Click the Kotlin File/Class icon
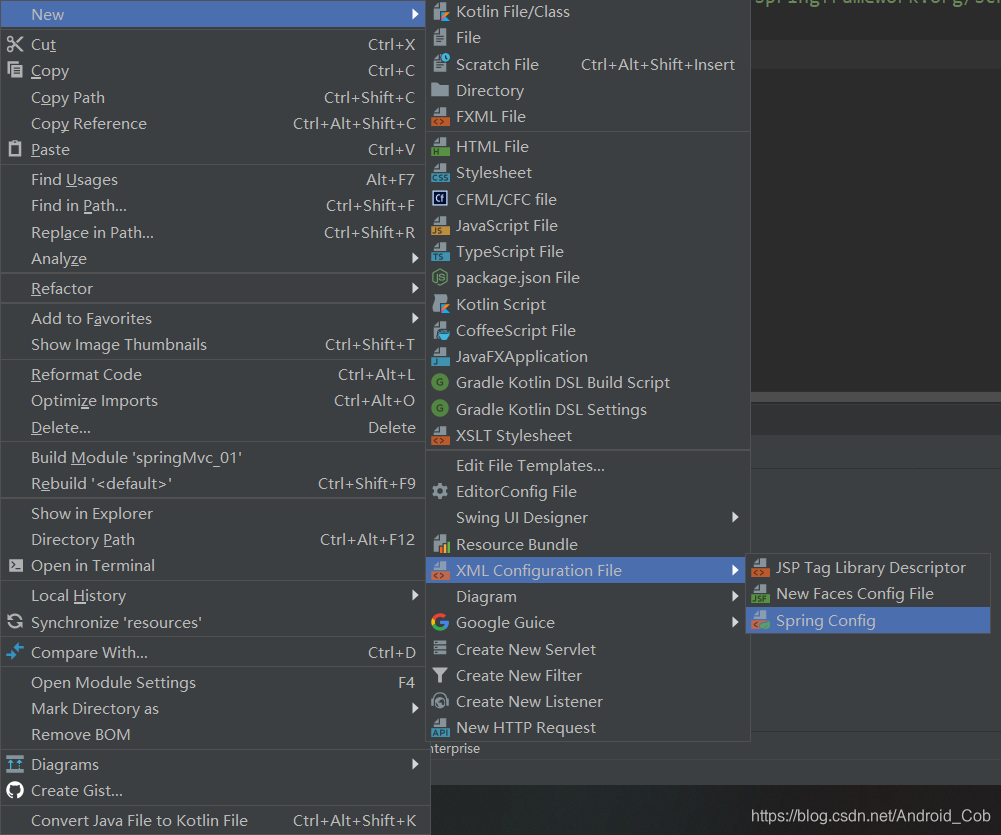 tap(440, 11)
